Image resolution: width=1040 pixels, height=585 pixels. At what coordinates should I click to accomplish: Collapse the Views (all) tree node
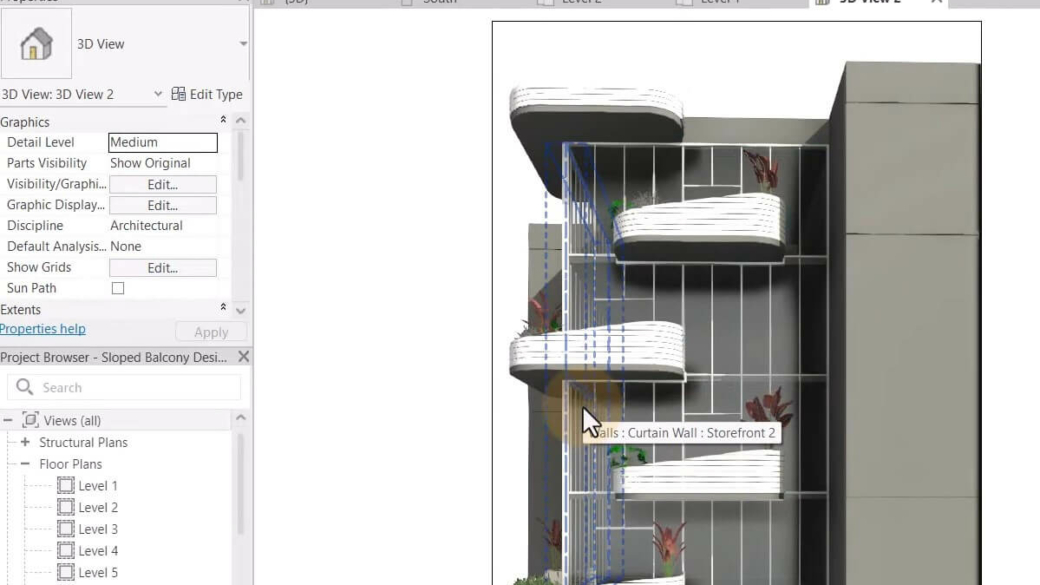pos(8,421)
